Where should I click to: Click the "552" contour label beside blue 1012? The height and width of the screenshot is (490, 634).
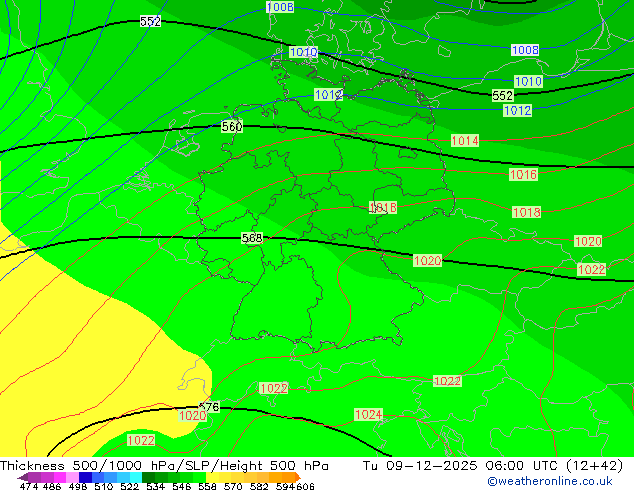[503, 95]
